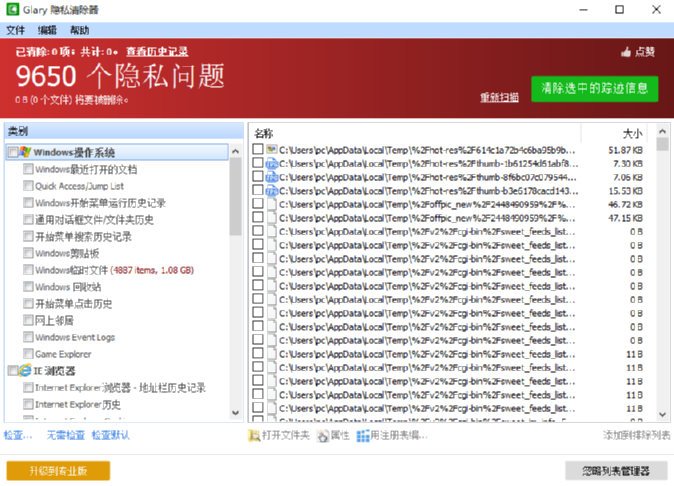
Task: Click the 类别 panel header
Action: click(x=124, y=131)
